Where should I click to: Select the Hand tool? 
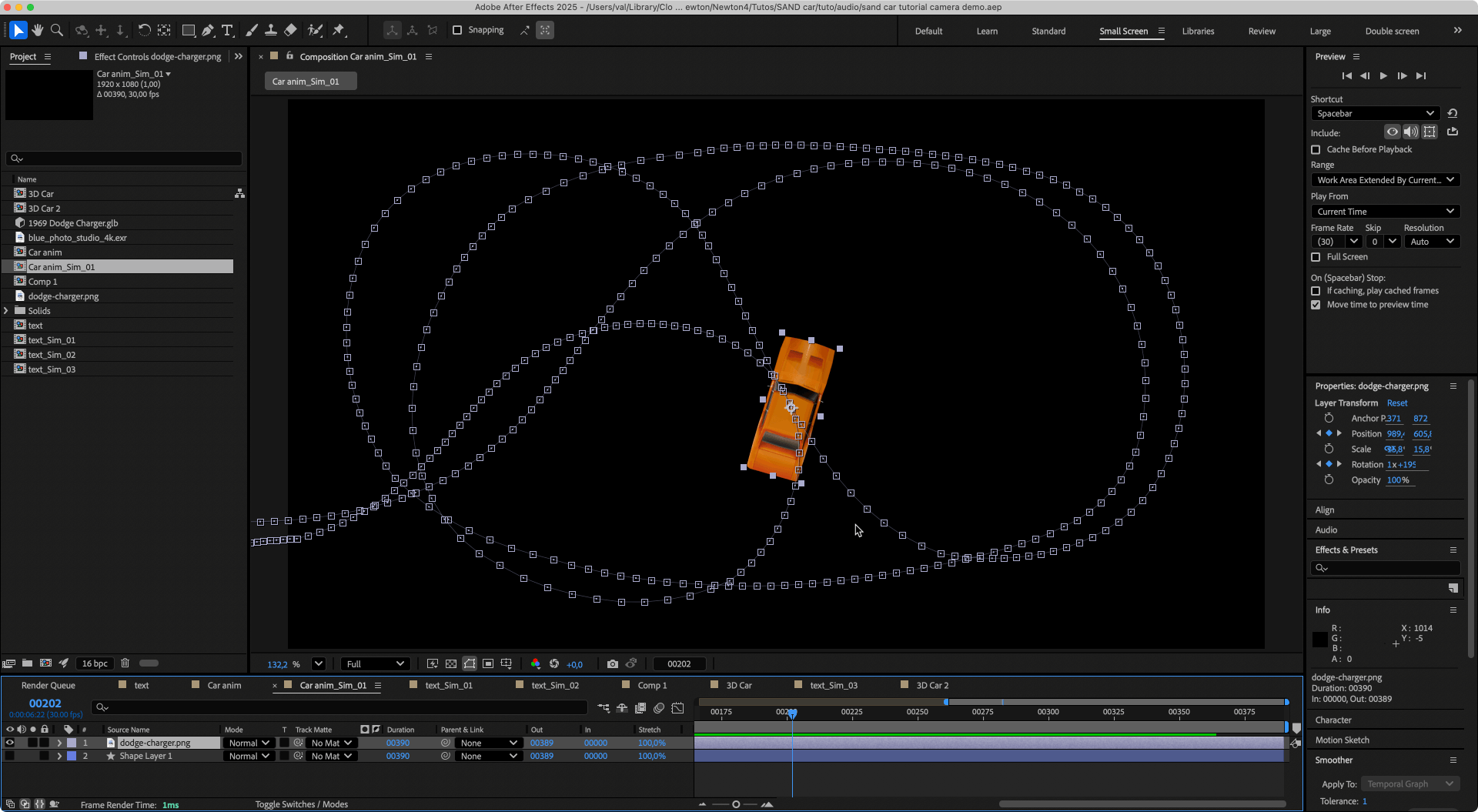(37, 30)
